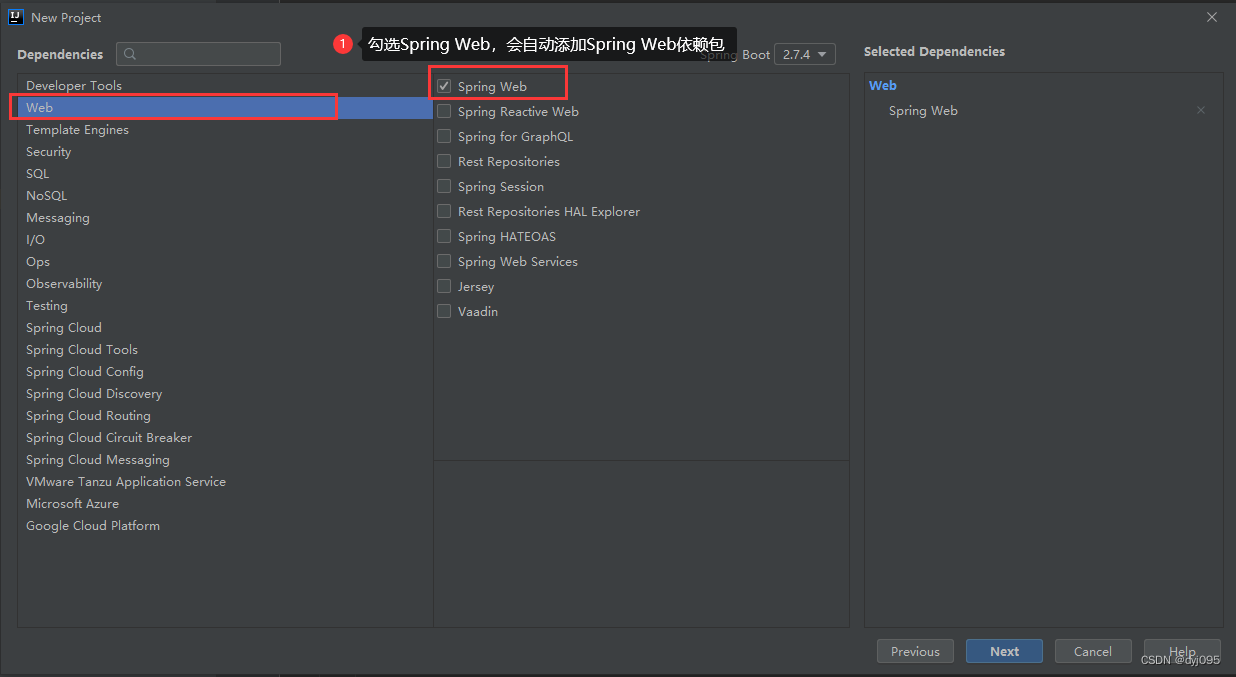Click the Previous button
Image resolution: width=1236 pixels, height=677 pixels.
pos(915,652)
